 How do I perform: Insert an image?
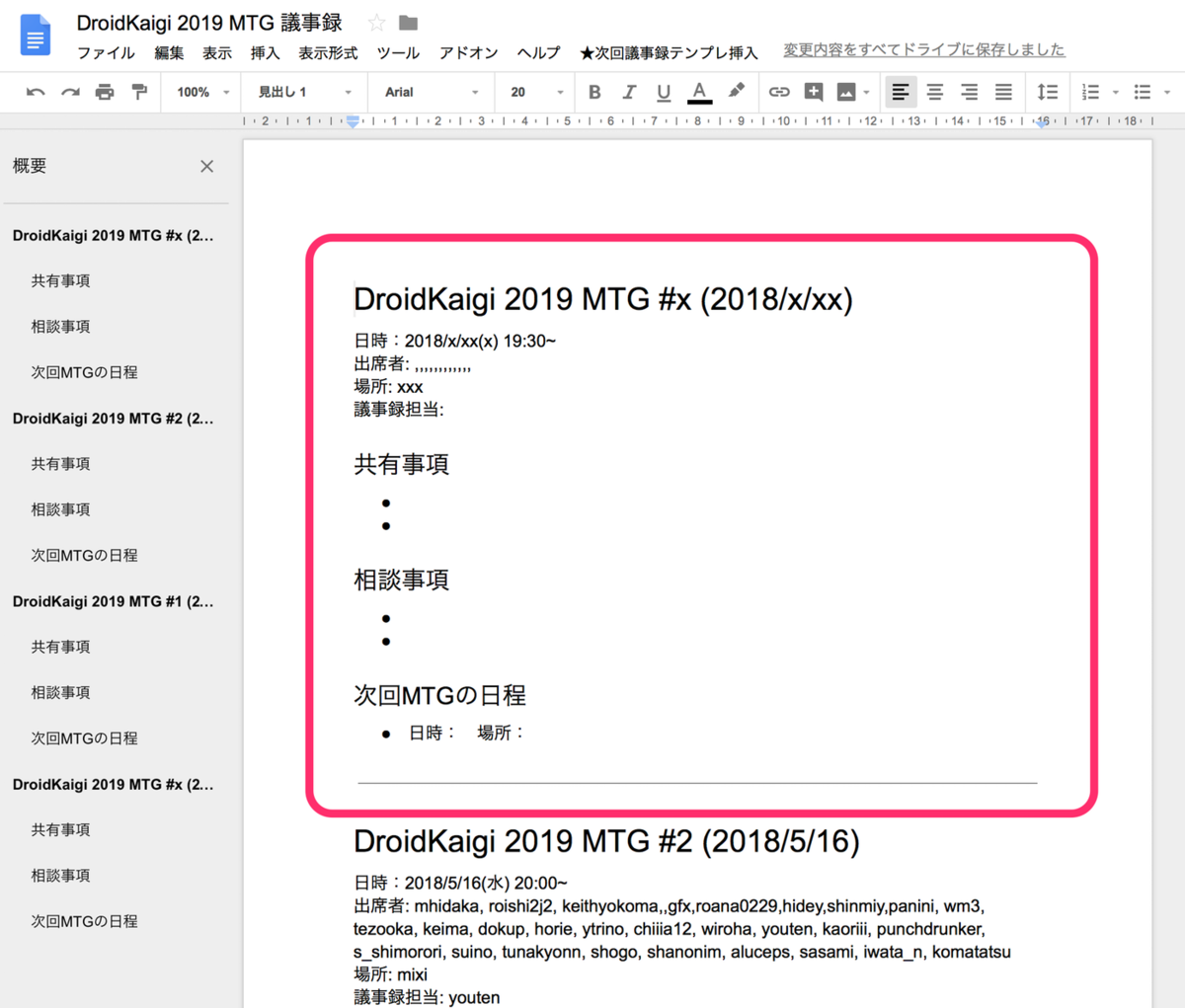(x=846, y=92)
